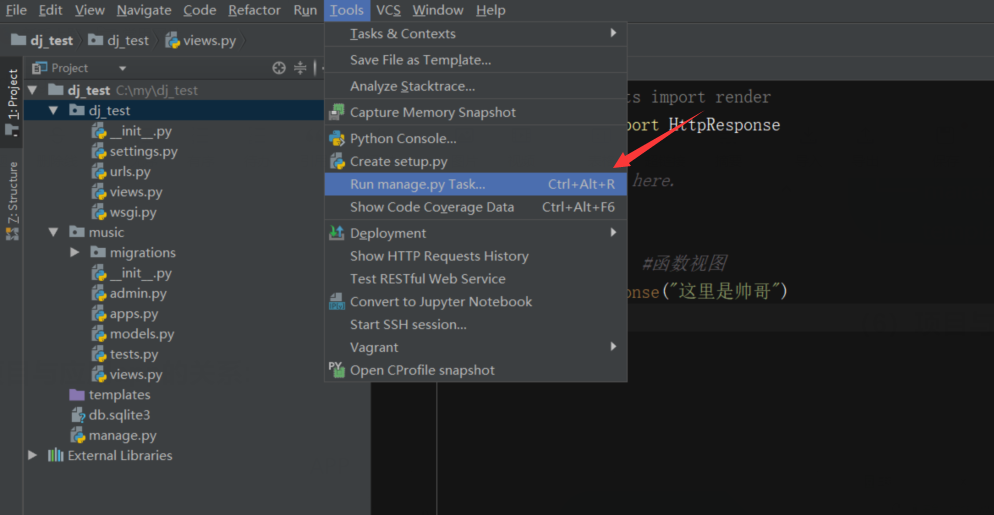This screenshot has height=515, width=994.
Task: Choose Start SSH session
Action: pos(475,325)
